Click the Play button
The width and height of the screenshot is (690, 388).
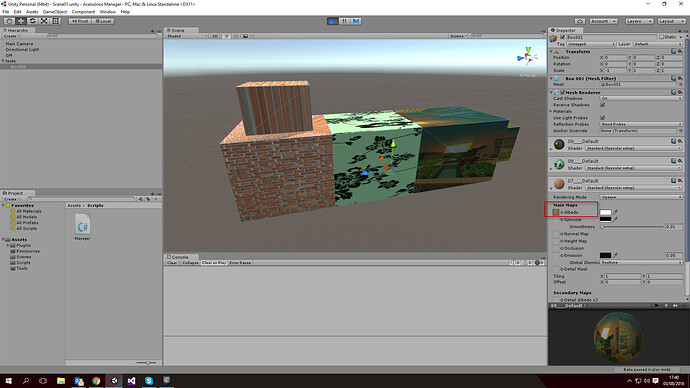click(333, 21)
